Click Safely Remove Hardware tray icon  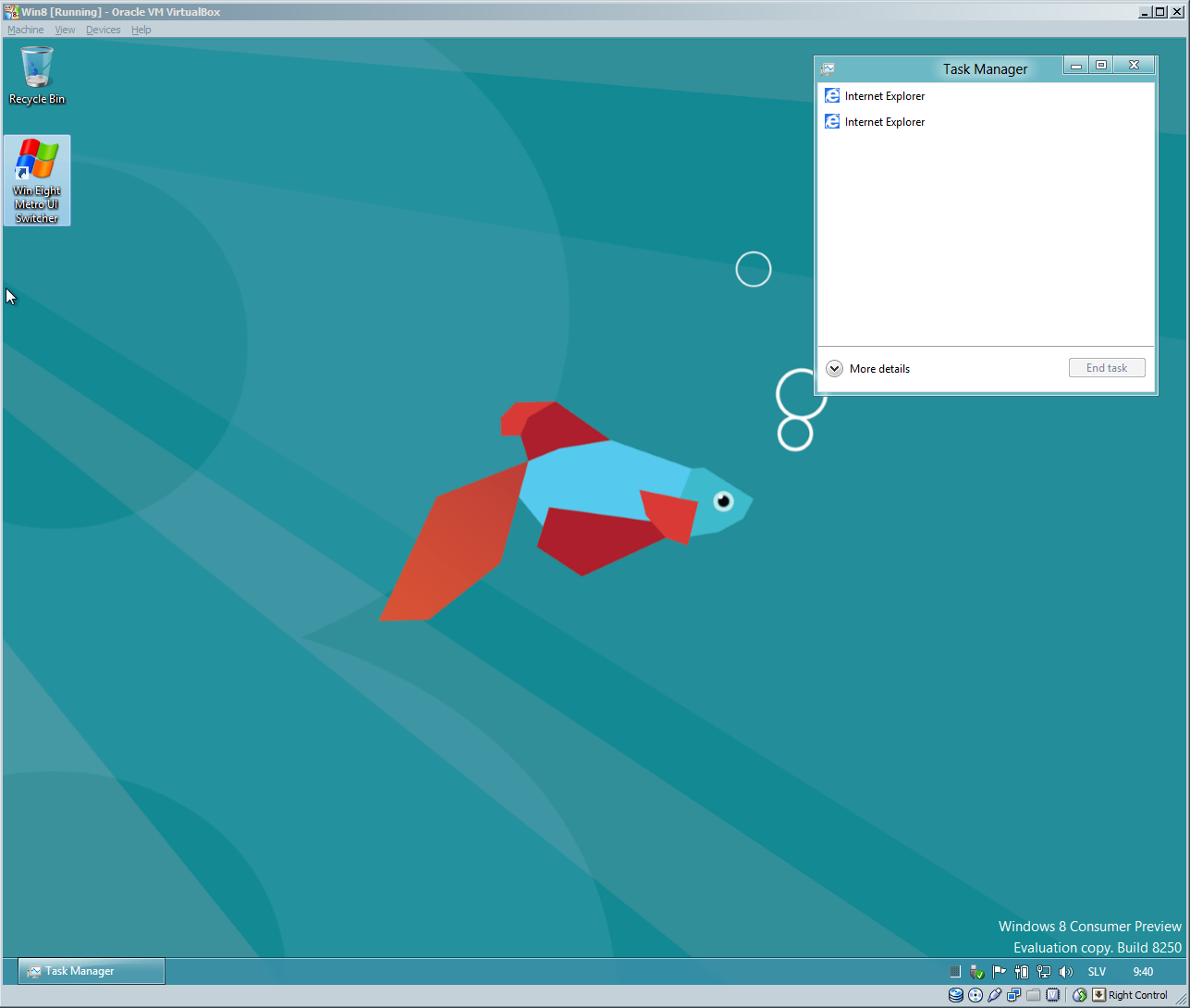976,972
